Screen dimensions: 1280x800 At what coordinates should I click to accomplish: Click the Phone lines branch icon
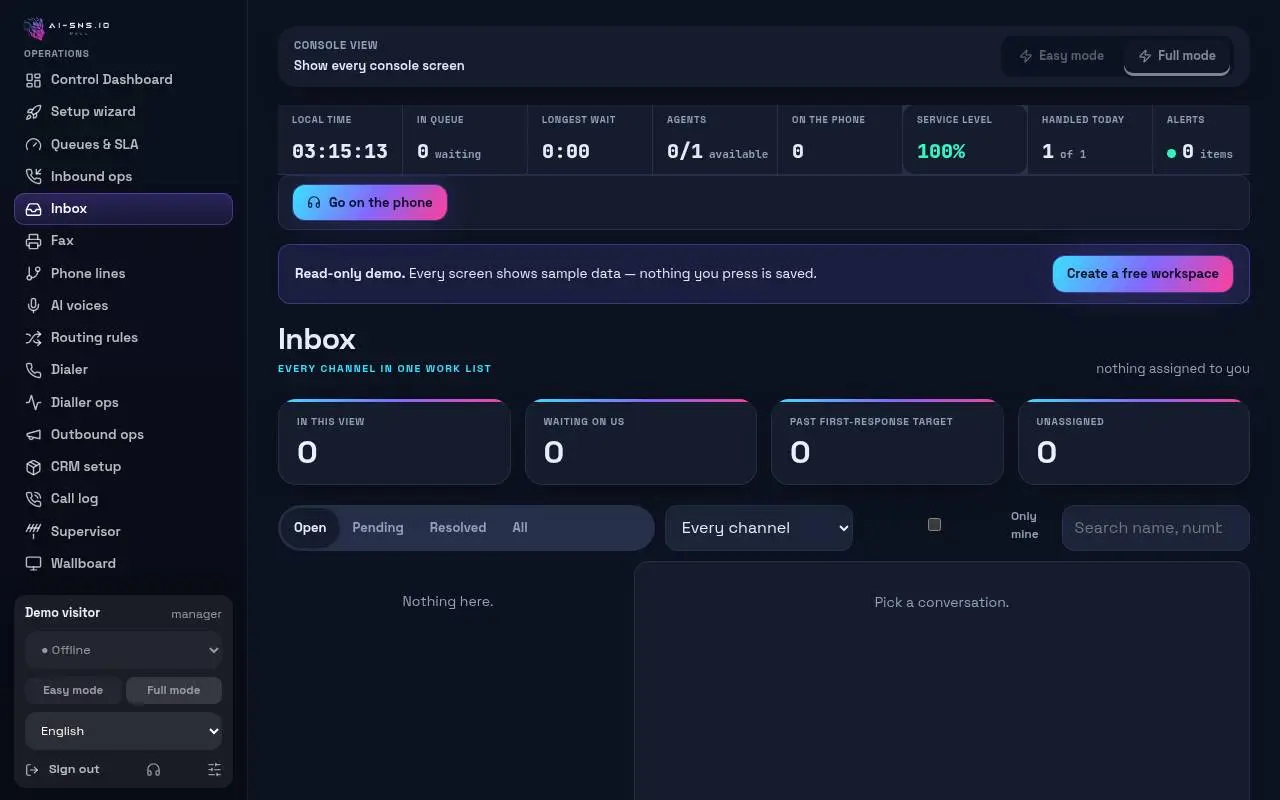(x=33, y=273)
